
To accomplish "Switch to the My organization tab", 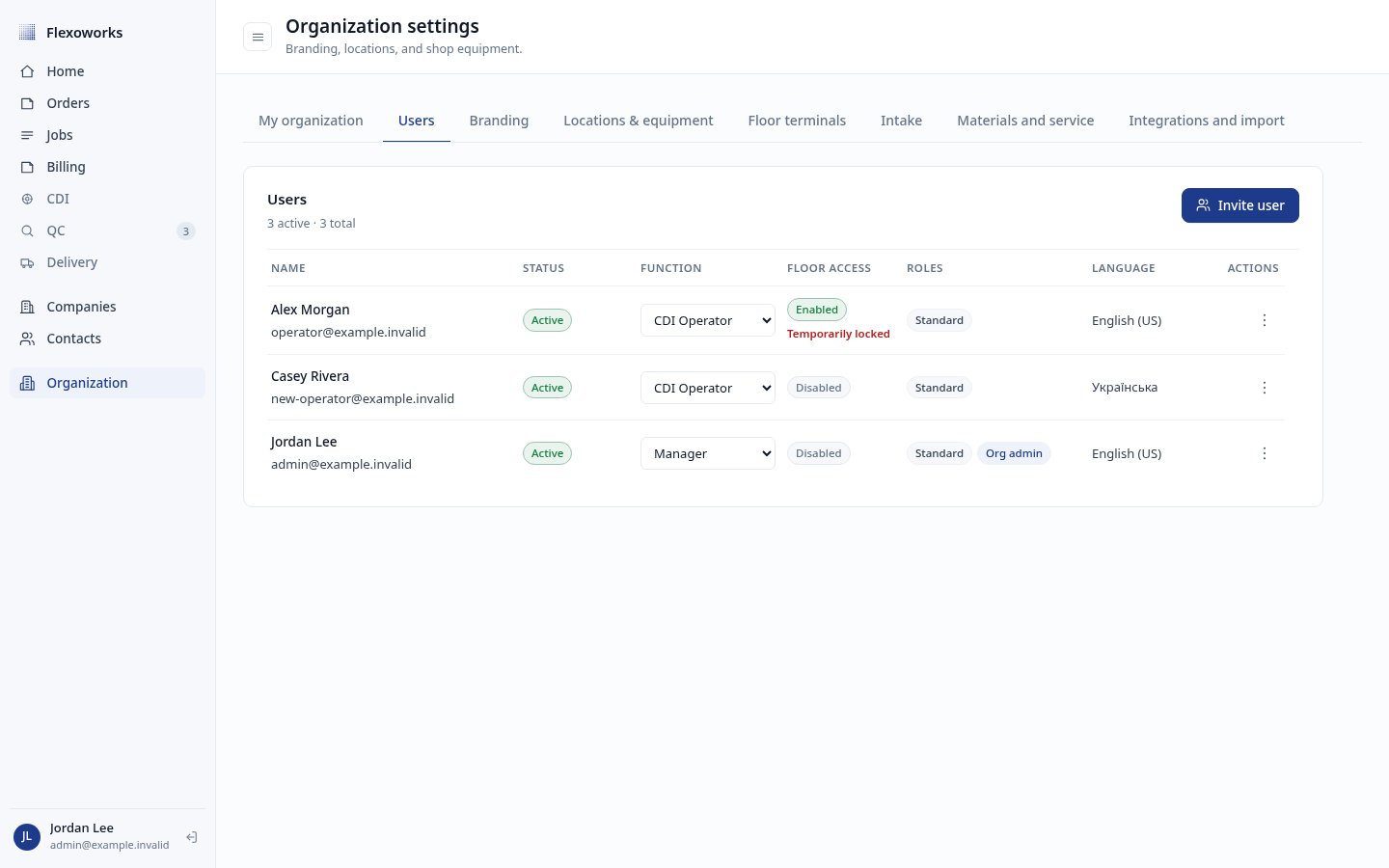I will [x=311, y=121].
